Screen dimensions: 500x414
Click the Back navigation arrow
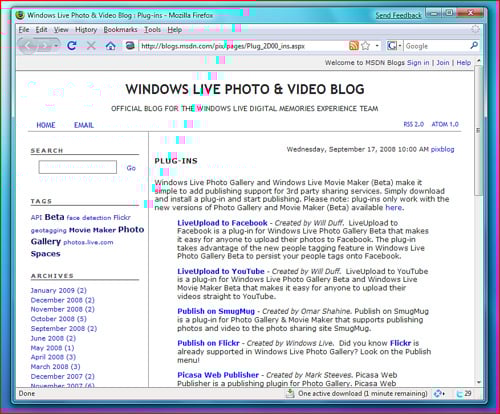29,46
